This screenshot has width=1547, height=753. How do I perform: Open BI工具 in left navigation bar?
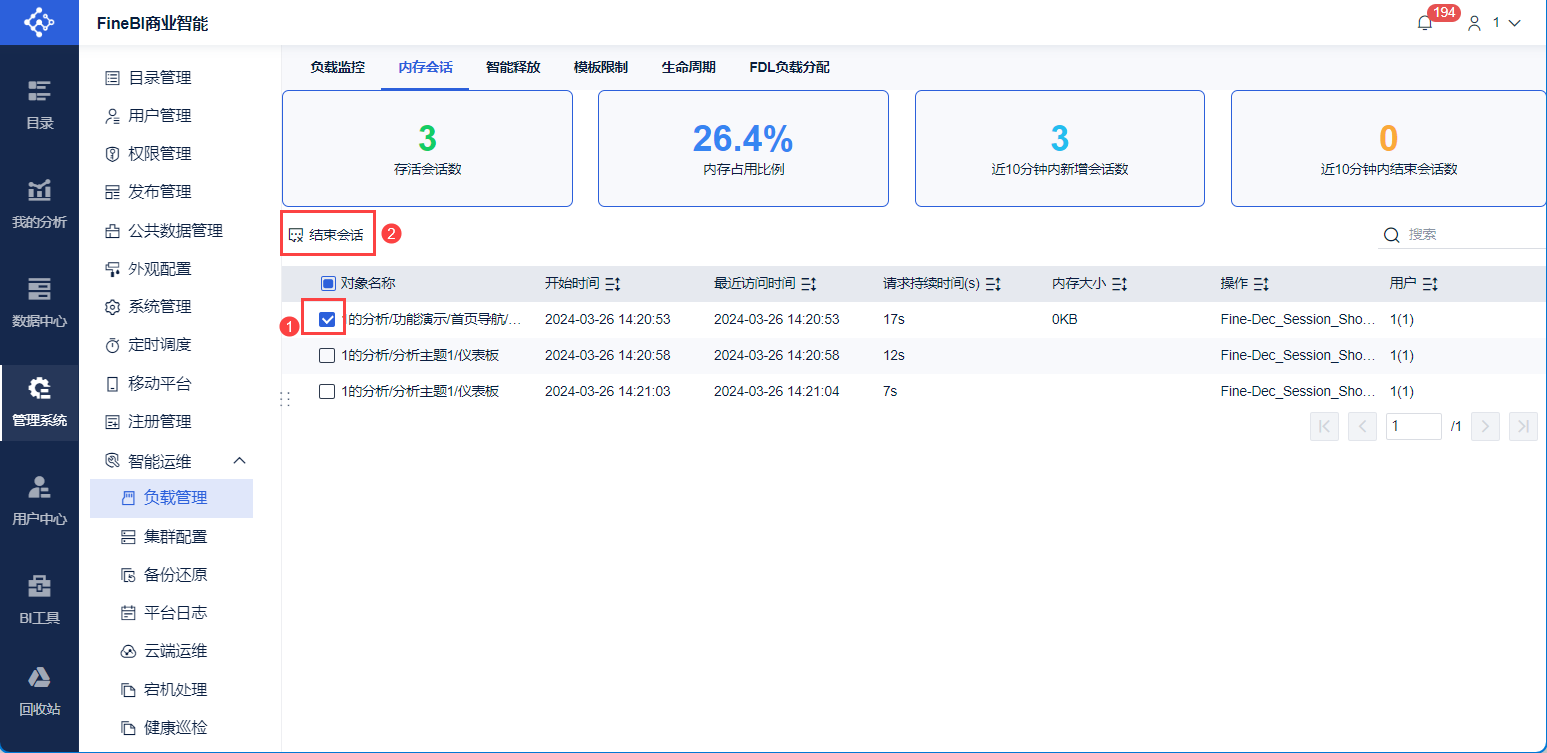(x=39, y=599)
